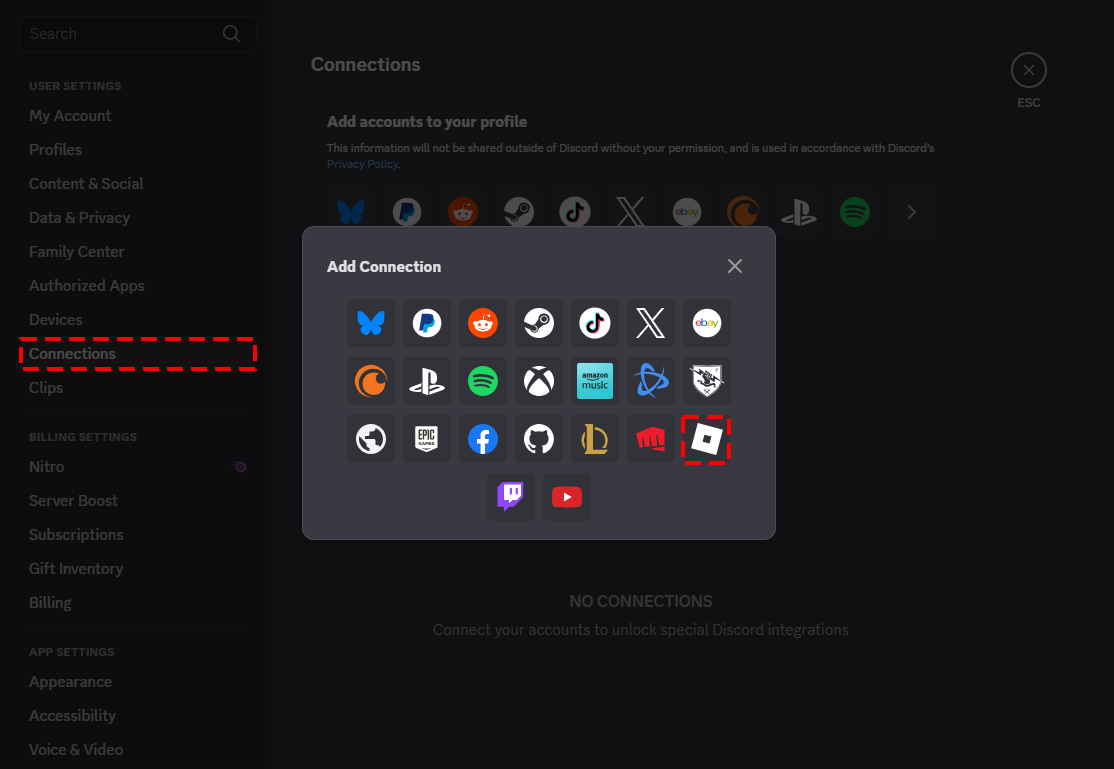Viewport: 1114px width, 769px height.
Task: Pick the Epic Games connection
Action: coord(427,439)
